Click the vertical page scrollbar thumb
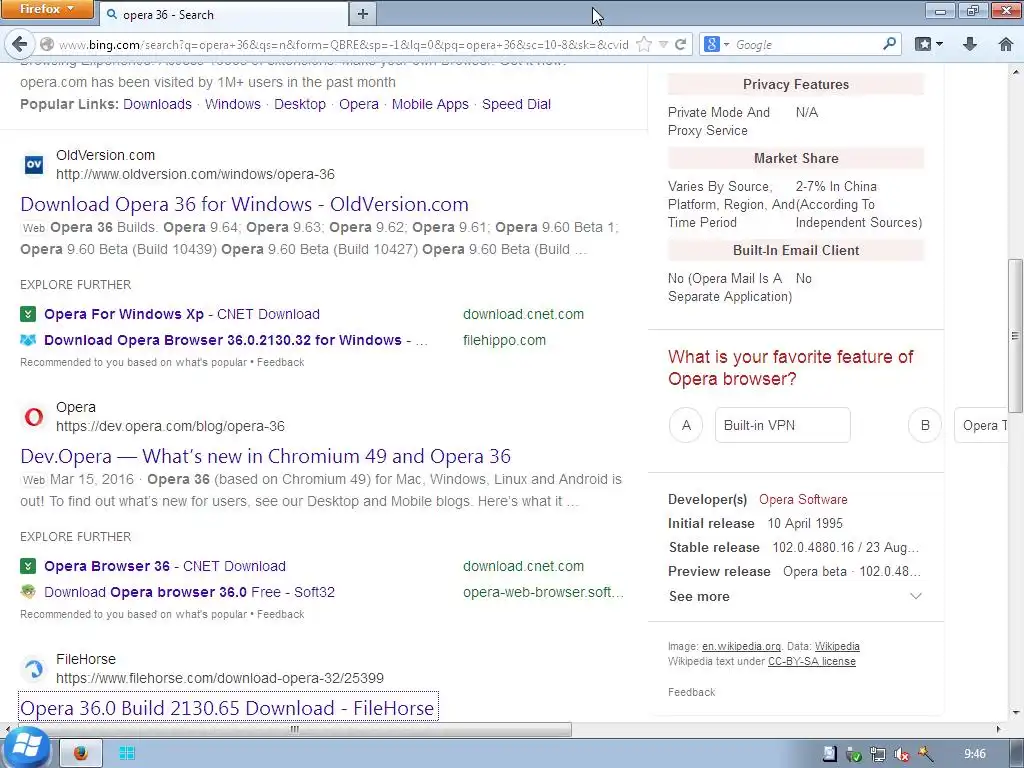This screenshot has height=768, width=1024. click(1015, 336)
